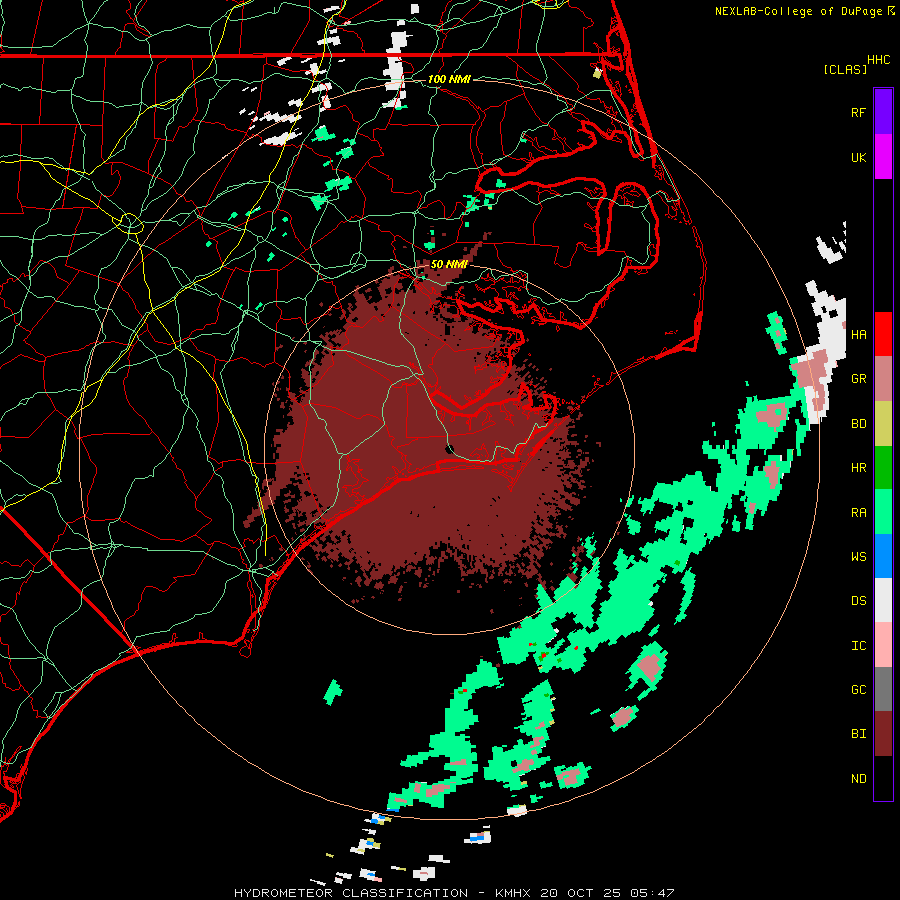
Task: Click the HR dark green legend swatch
Action: click(x=883, y=467)
